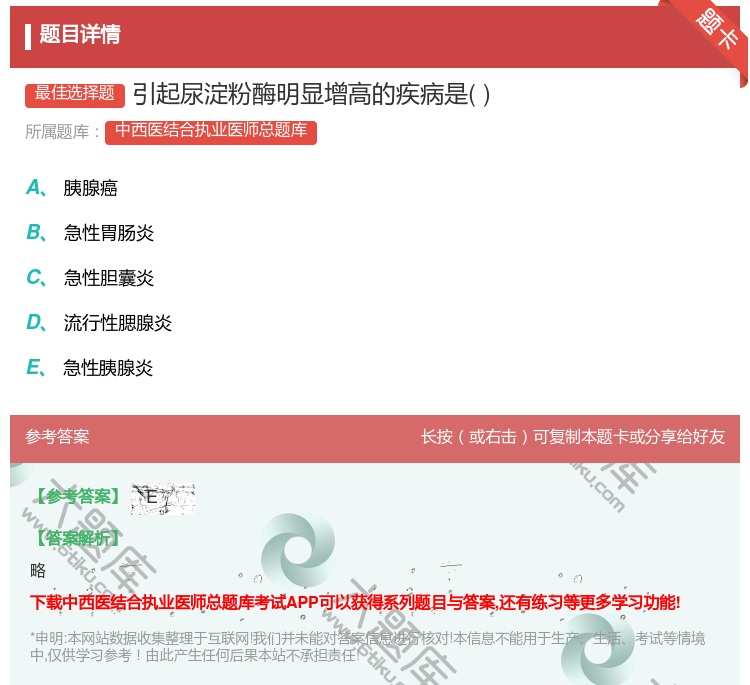Screen dimensions: 750x685
Task: Click the 参考答案 section header
Action: point(57,437)
